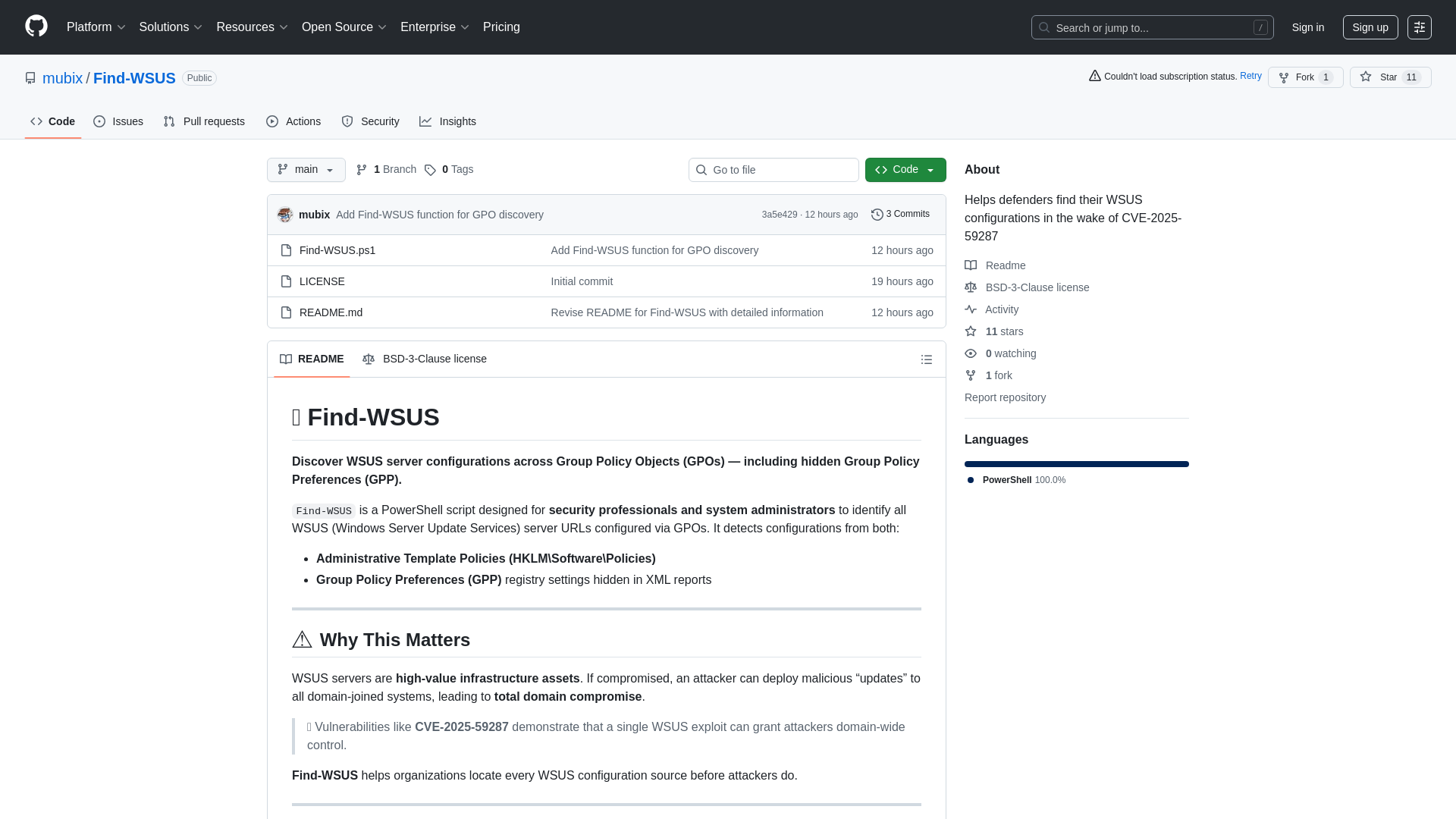Select the Issues tab icon
The height and width of the screenshot is (819, 1456).
(x=99, y=121)
